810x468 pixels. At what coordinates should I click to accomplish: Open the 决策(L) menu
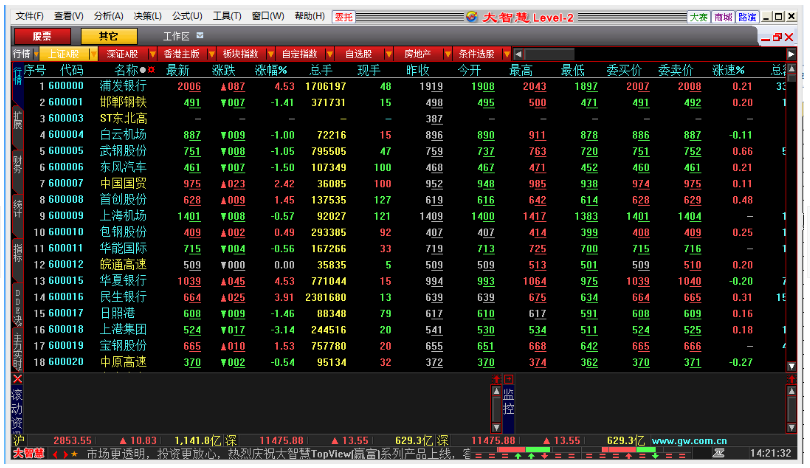click(148, 17)
